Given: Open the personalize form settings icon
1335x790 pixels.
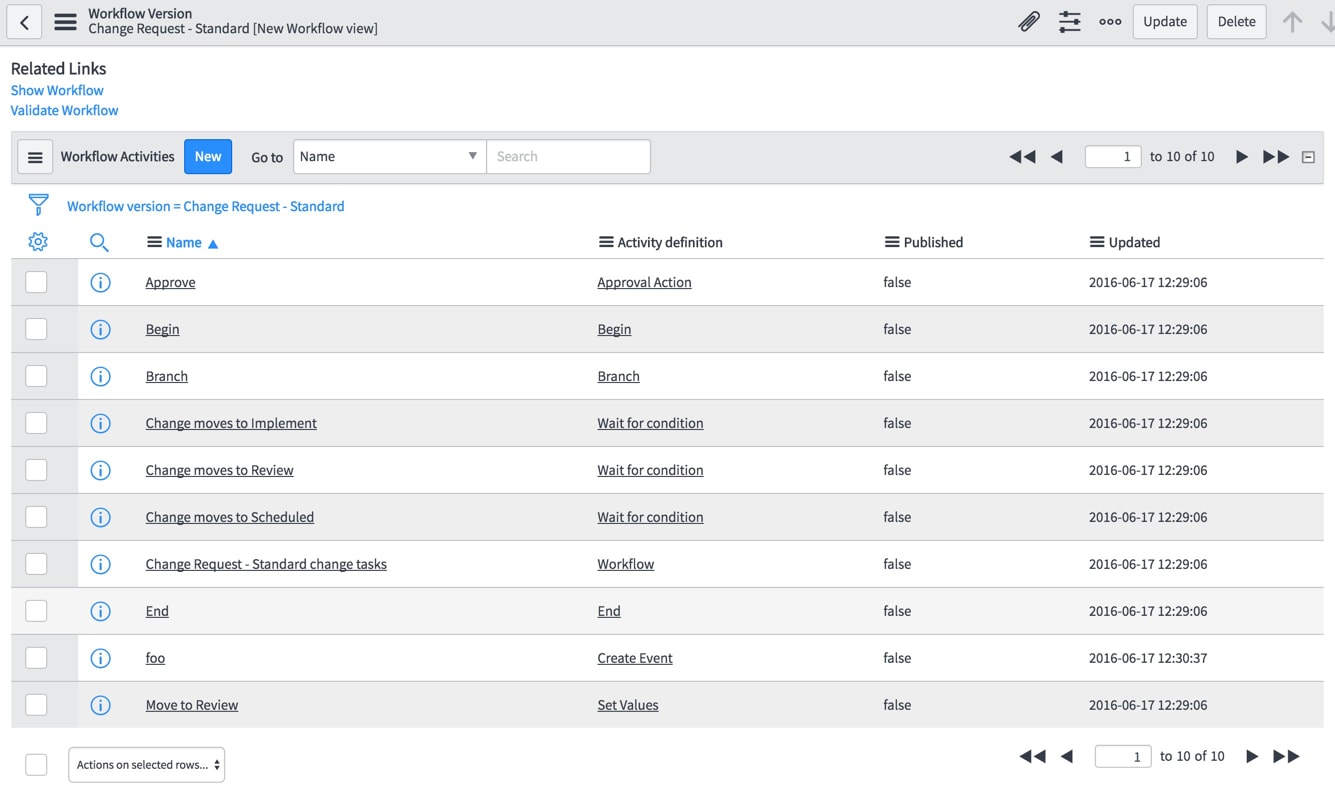Looking at the screenshot, I should (x=1069, y=21).
